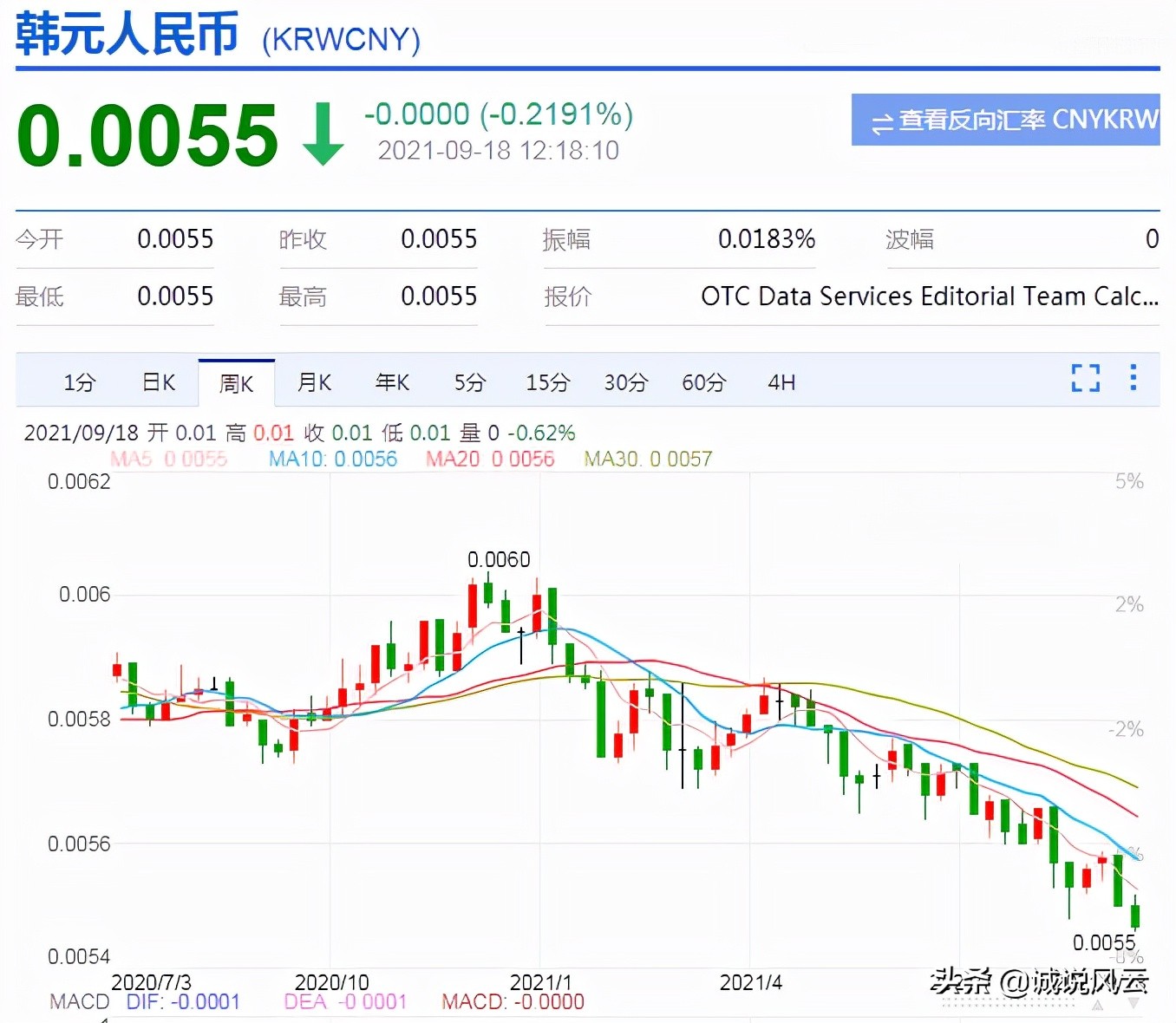Image resolution: width=1176 pixels, height=1023 pixels.
Task: Switch to the 4H chart tab
Action: tap(780, 381)
